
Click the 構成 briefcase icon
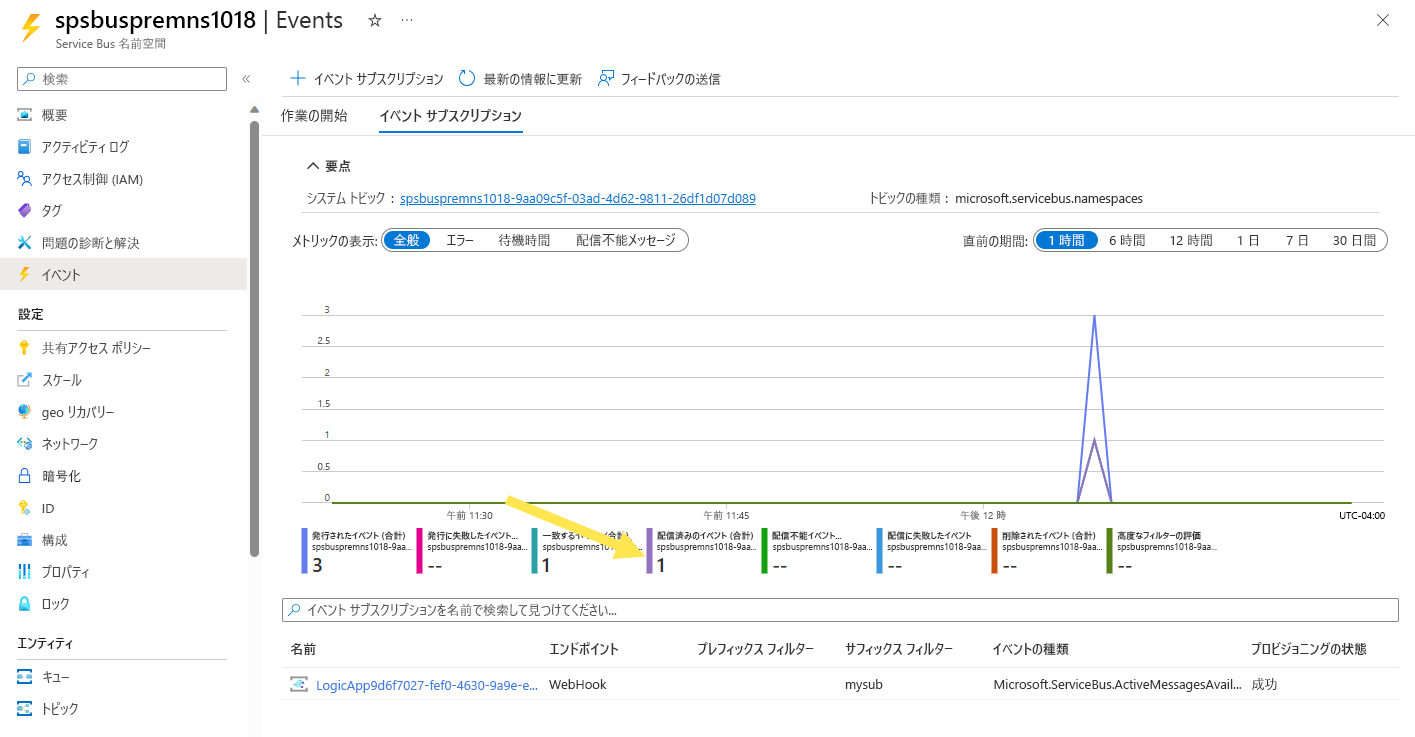[25, 540]
